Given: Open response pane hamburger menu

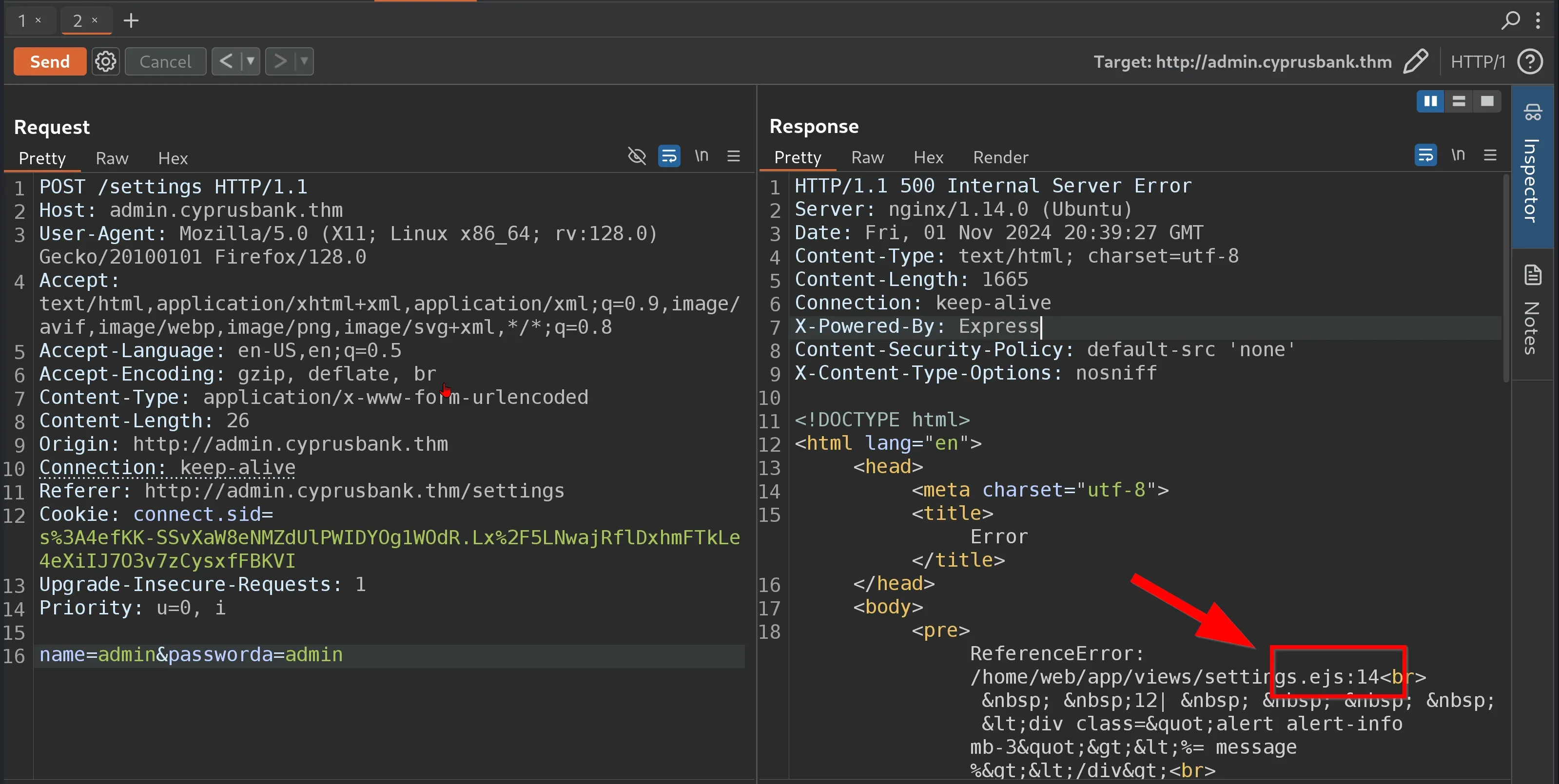Looking at the screenshot, I should click(1490, 155).
